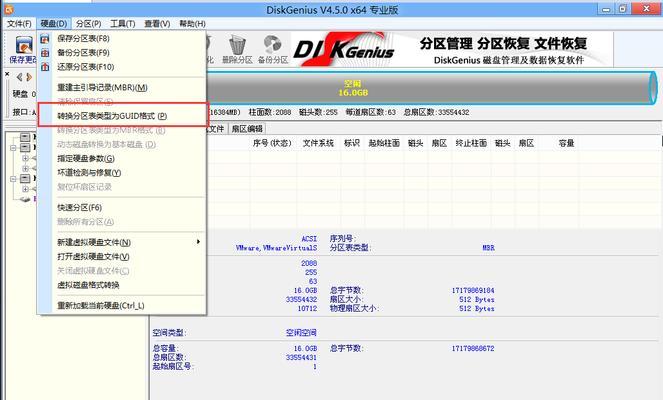Click the icon beside 还原分区表(F10)
Viewport: 663px width, 400px height.
click(45, 67)
